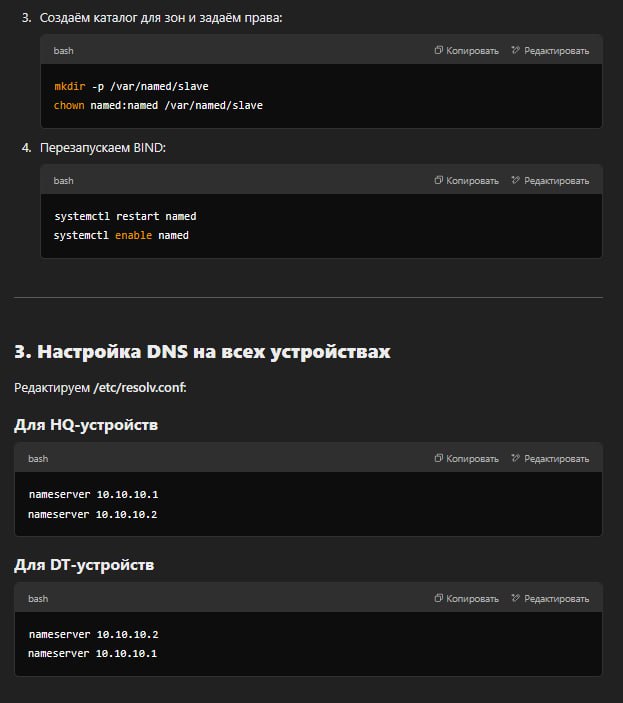Click the "chown named:named" command line
The height and width of the screenshot is (703, 623).
coord(158,105)
